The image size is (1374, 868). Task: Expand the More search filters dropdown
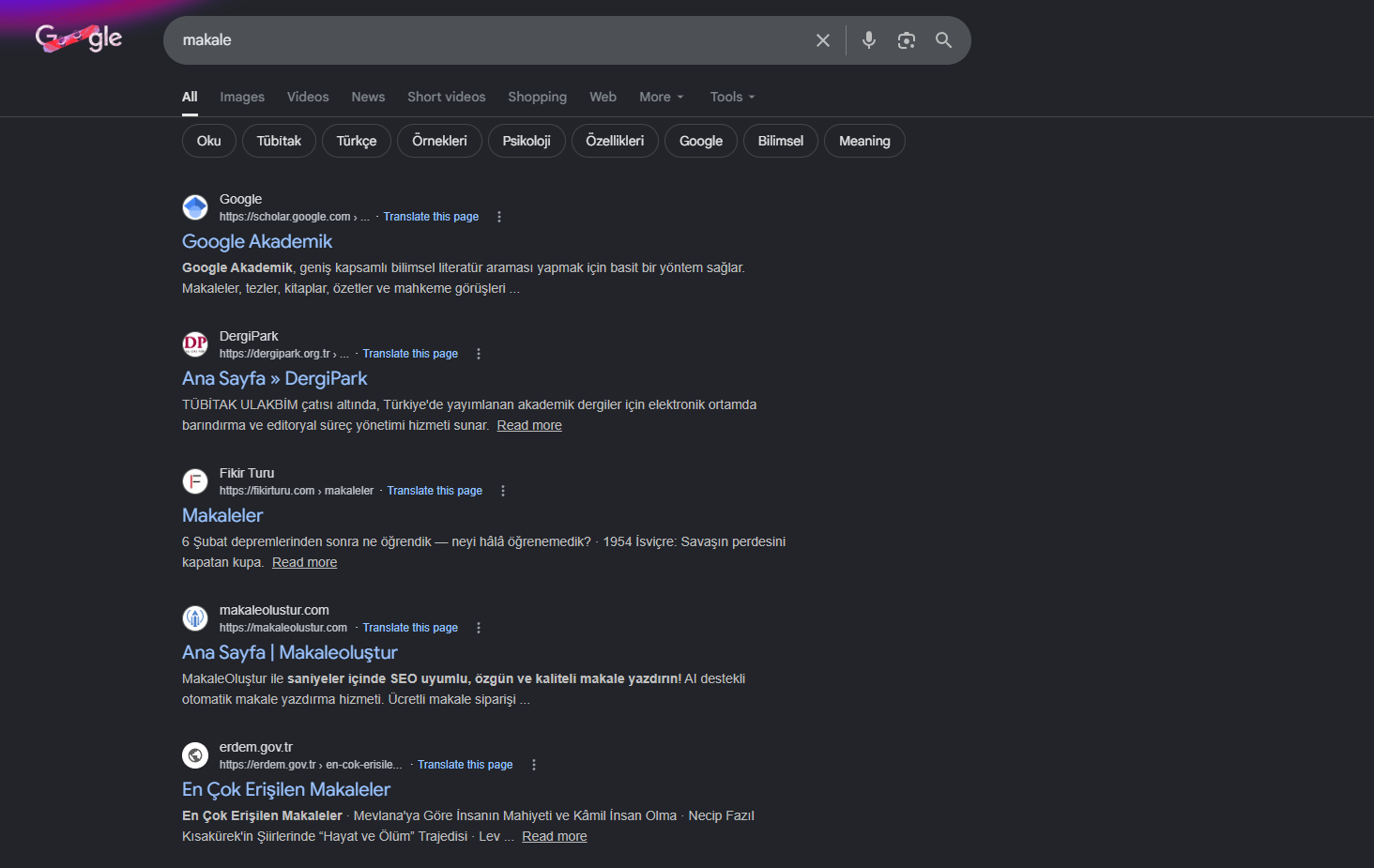coord(662,97)
